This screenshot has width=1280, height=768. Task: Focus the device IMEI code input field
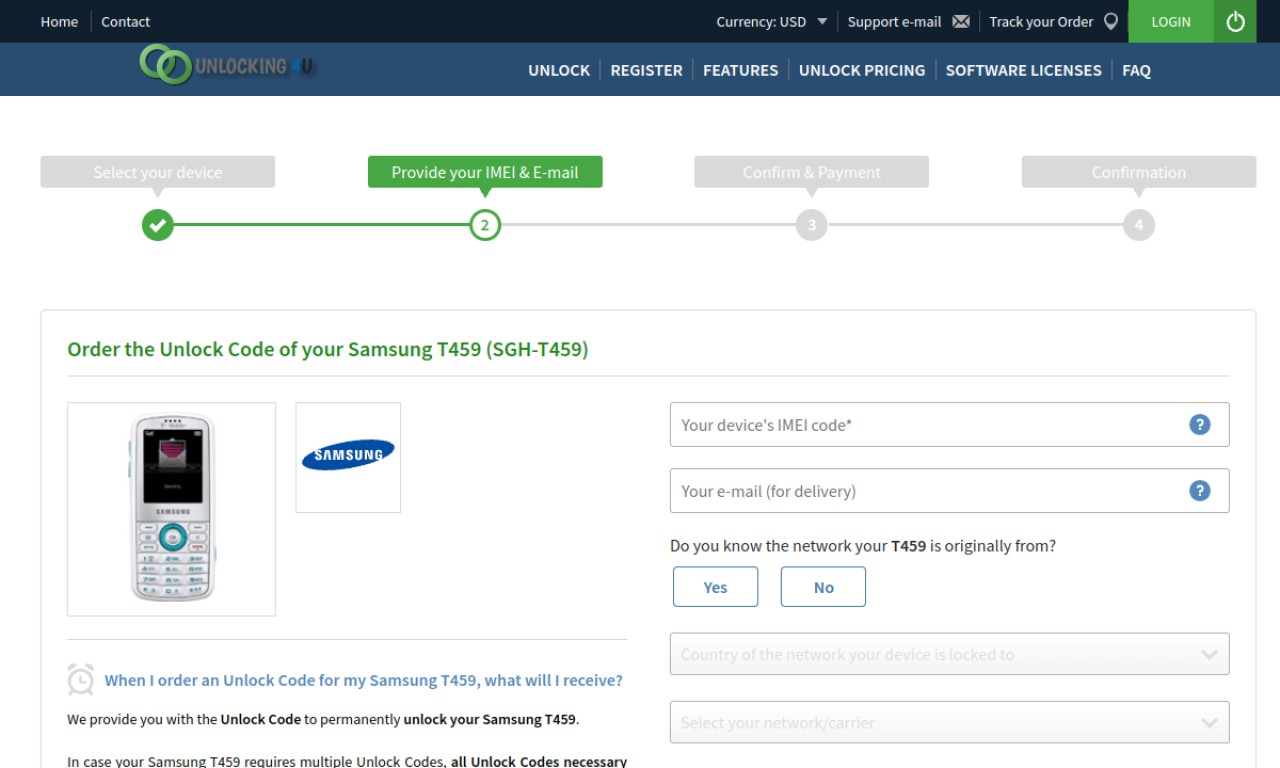coord(949,425)
